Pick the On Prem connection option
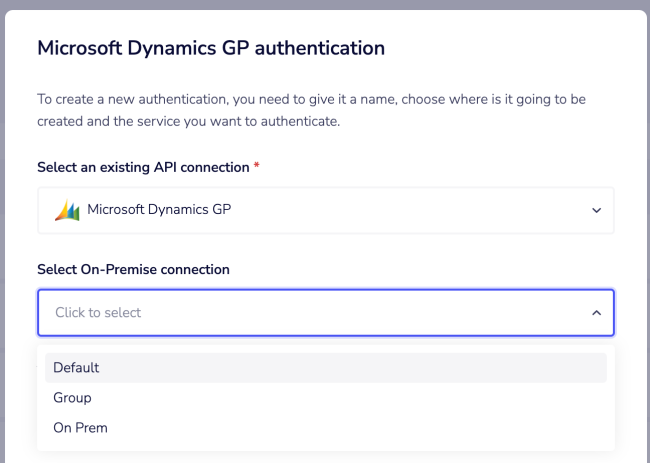Viewport: 650px width, 463px height. (x=80, y=427)
